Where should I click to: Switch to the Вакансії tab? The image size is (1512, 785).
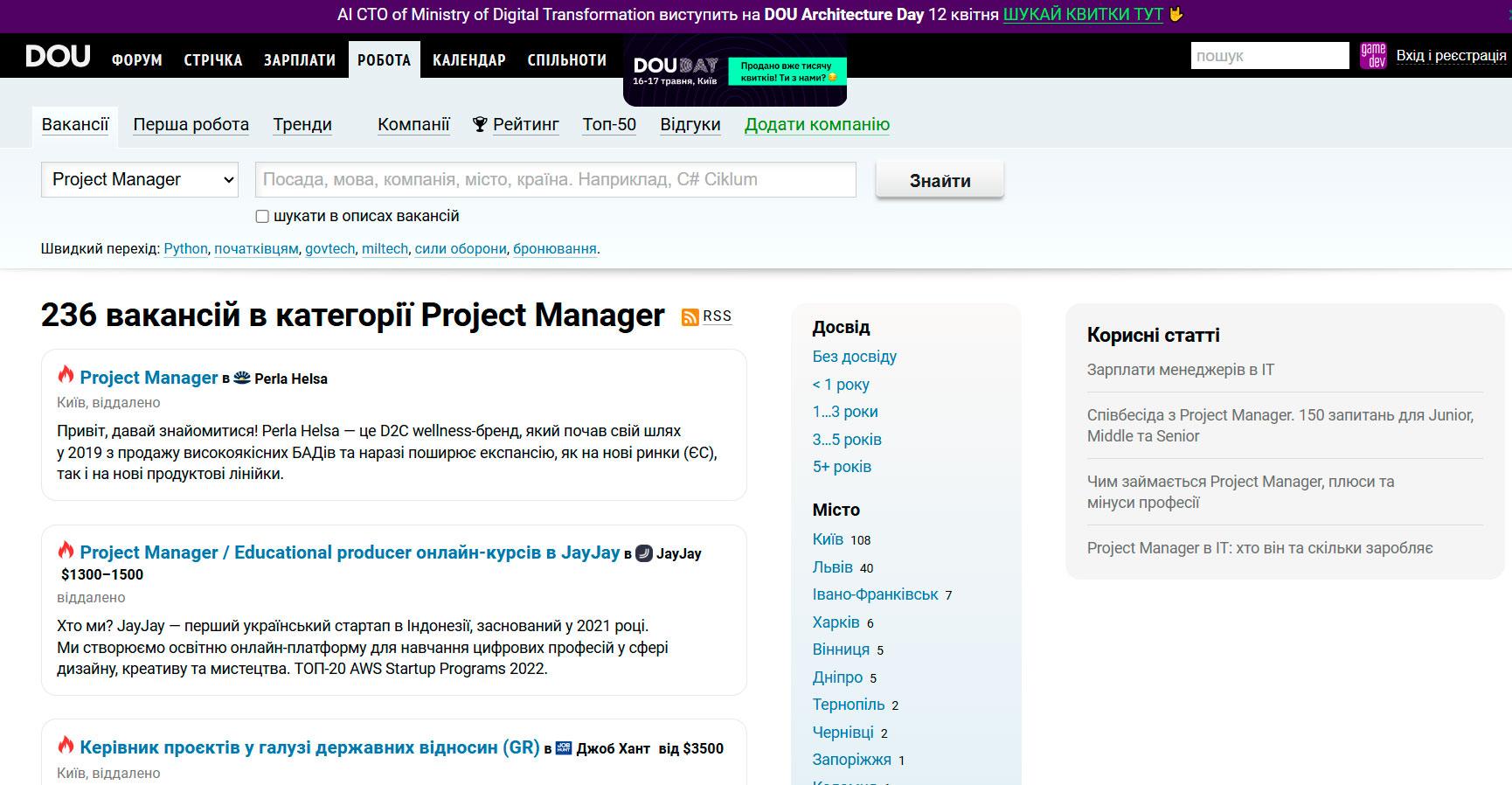tap(75, 125)
